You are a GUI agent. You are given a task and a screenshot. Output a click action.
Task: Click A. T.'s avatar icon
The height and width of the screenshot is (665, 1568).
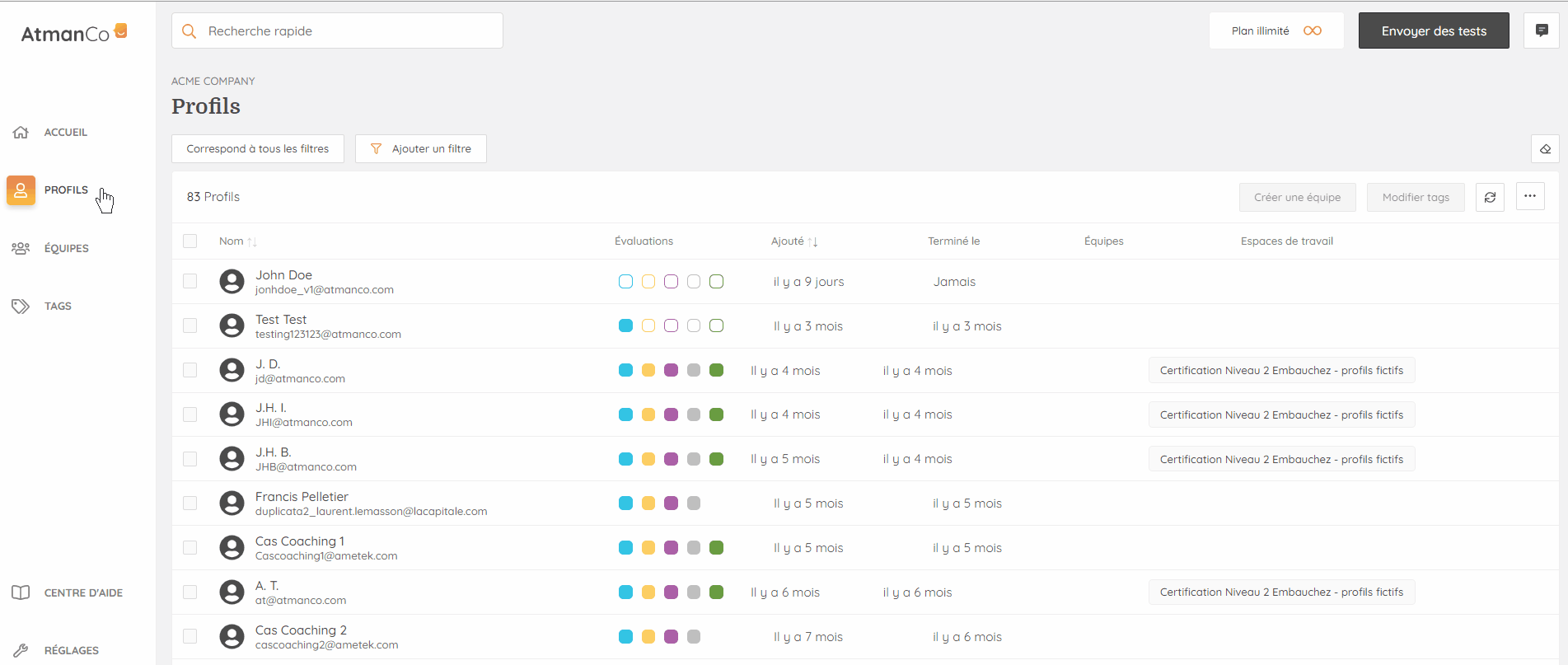232,592
